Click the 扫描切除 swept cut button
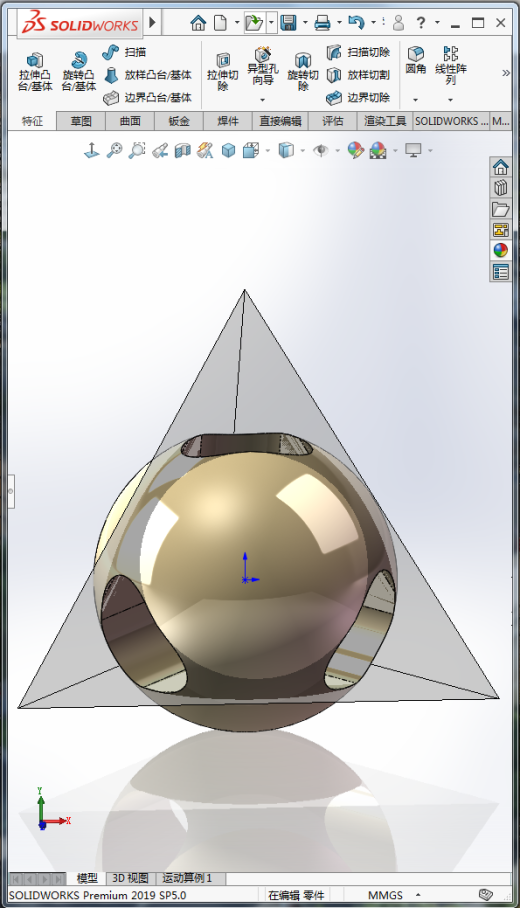The width and height of the screenshot is (520, 908). tap(358, 52)
